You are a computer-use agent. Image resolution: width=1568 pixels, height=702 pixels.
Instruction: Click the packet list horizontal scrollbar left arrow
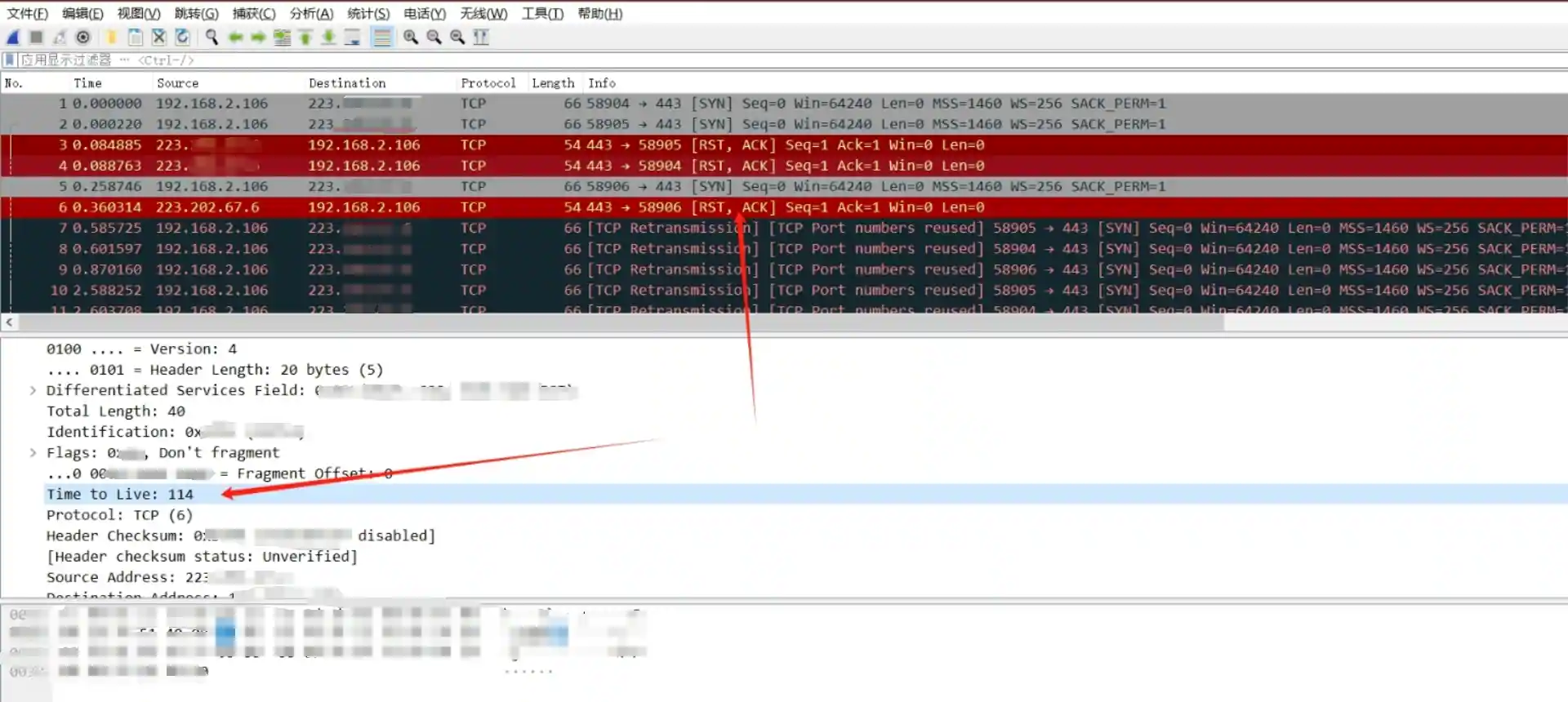pos(9,322)
